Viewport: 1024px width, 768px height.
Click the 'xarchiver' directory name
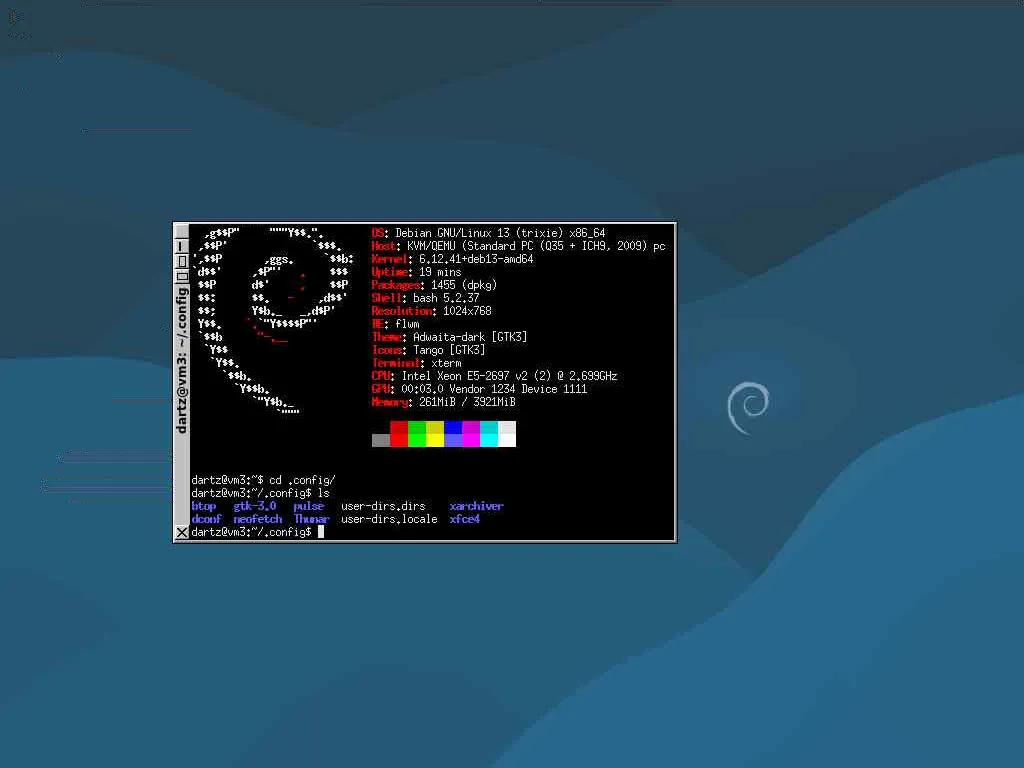click(476, 506)
